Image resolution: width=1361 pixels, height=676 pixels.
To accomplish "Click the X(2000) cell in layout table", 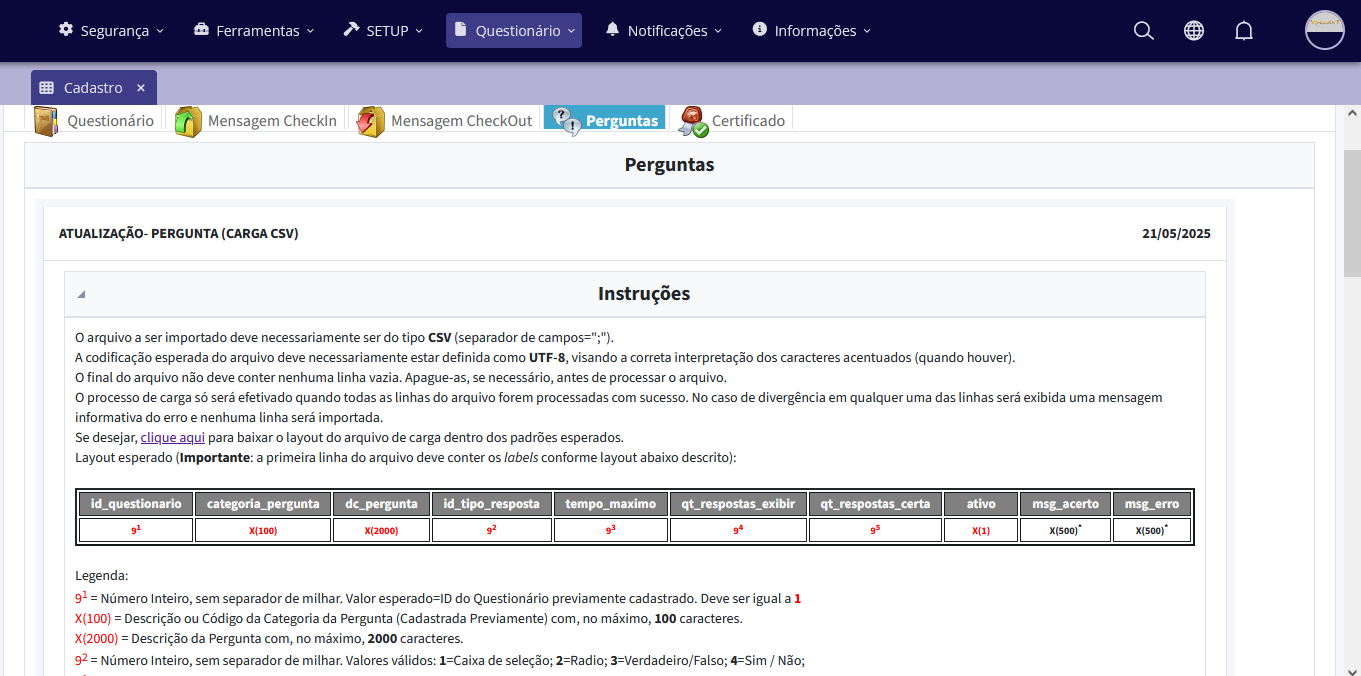I will (x=381, y=530).
